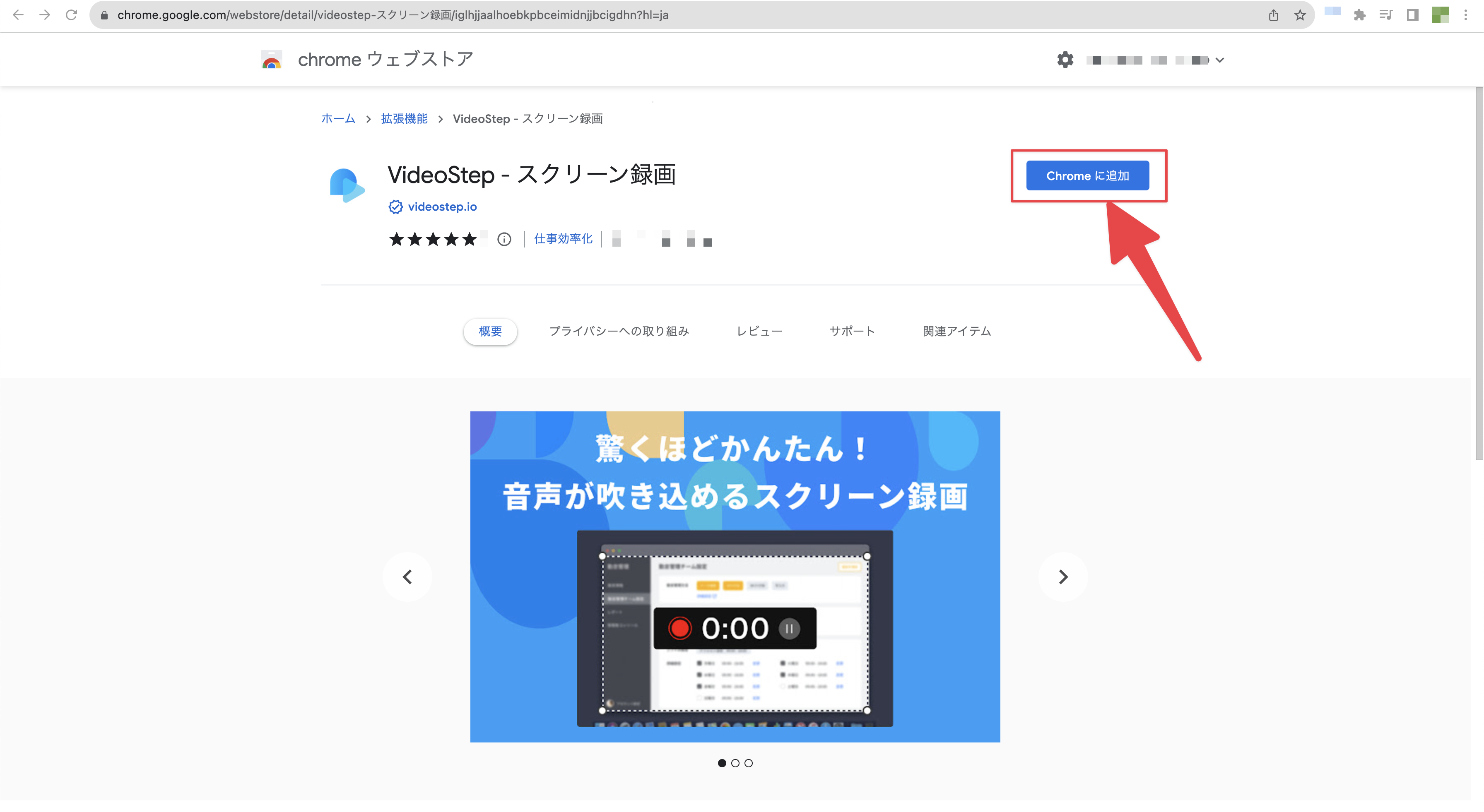The width and height of the screenshot is (1484, 812).
Task: Open the web store settings gear
Action: (1065, 60)
